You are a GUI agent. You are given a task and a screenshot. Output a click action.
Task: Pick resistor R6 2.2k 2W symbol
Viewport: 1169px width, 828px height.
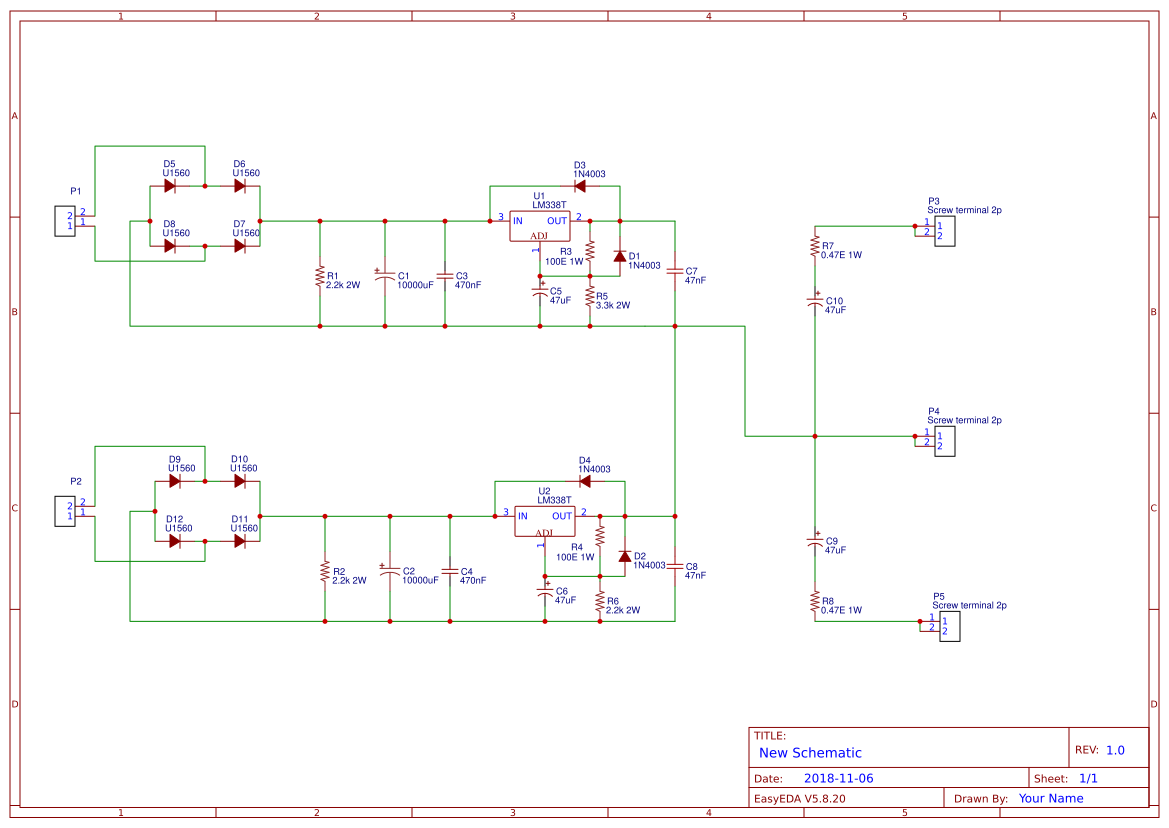click(x=600, y=602)
